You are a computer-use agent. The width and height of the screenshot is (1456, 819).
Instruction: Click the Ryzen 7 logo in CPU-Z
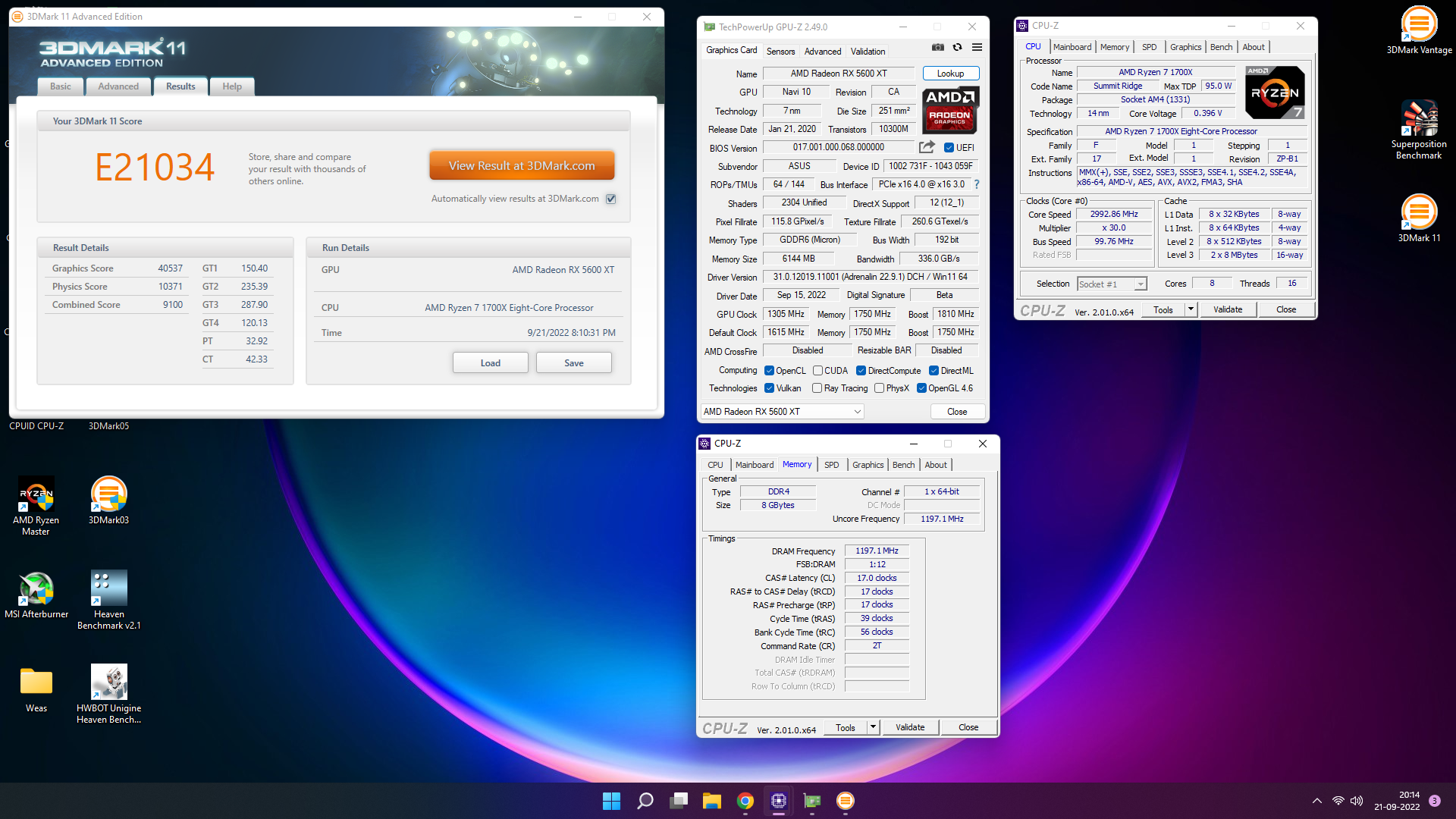tap(1275, 93)
